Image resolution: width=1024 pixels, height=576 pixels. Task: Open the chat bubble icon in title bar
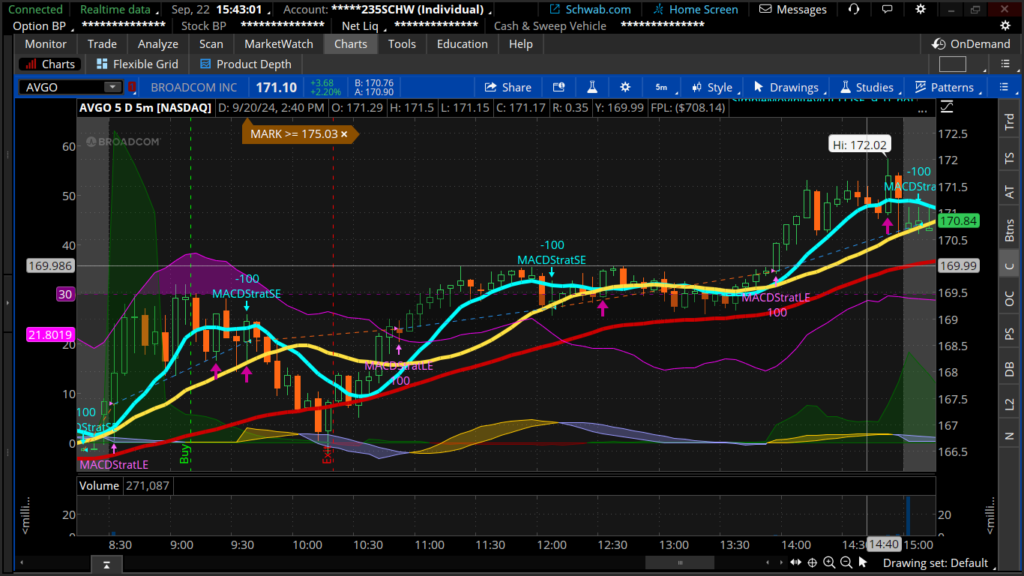887,9
